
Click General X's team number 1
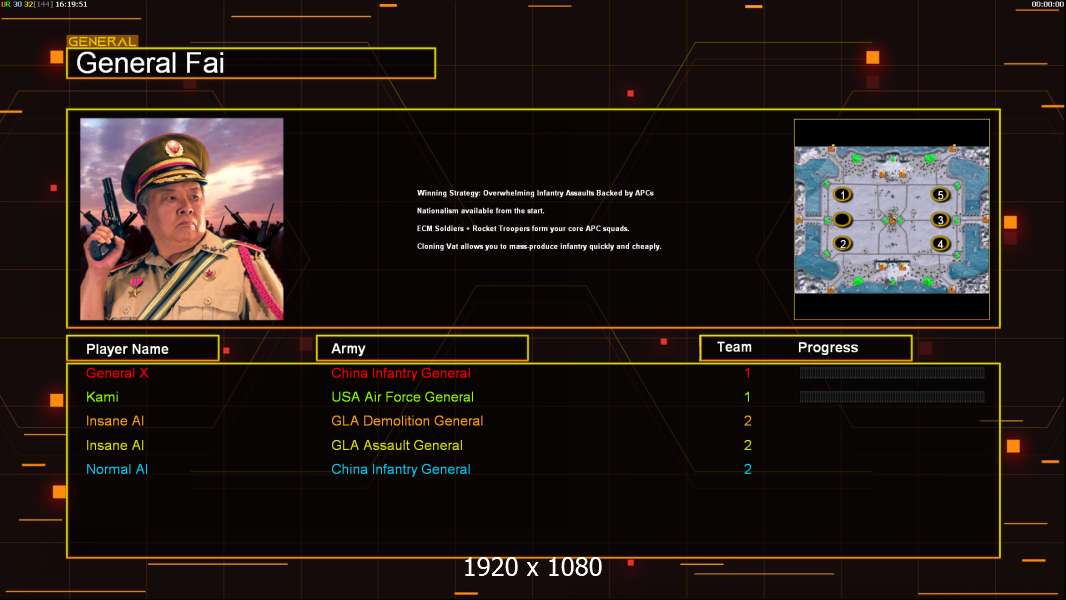pos(747,373)
